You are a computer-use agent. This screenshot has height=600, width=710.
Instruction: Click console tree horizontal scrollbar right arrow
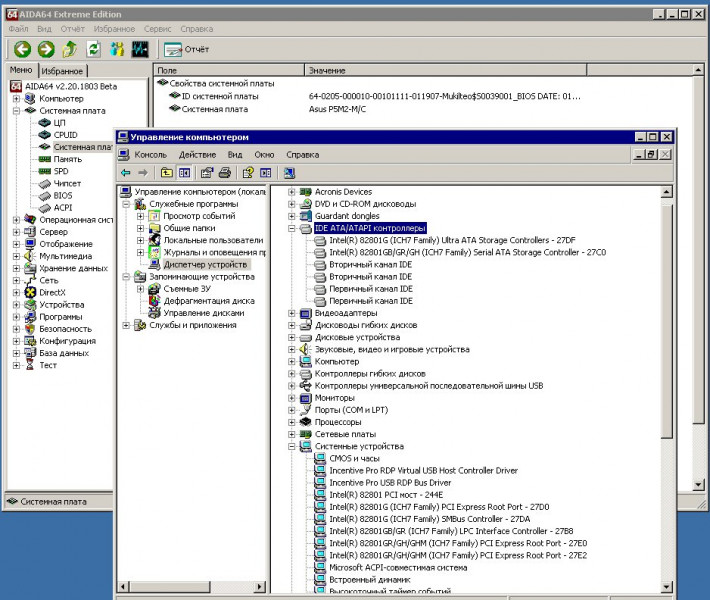(260, 586)
